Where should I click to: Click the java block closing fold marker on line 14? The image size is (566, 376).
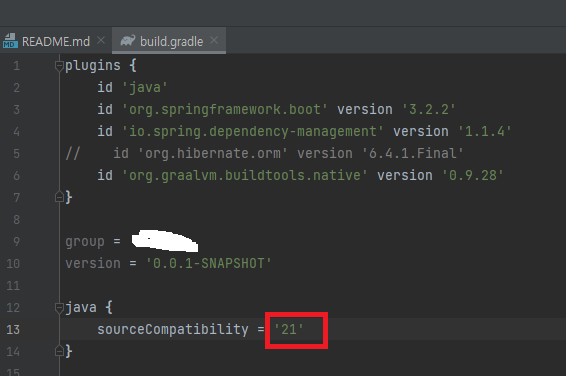click(x=59, y=351)
